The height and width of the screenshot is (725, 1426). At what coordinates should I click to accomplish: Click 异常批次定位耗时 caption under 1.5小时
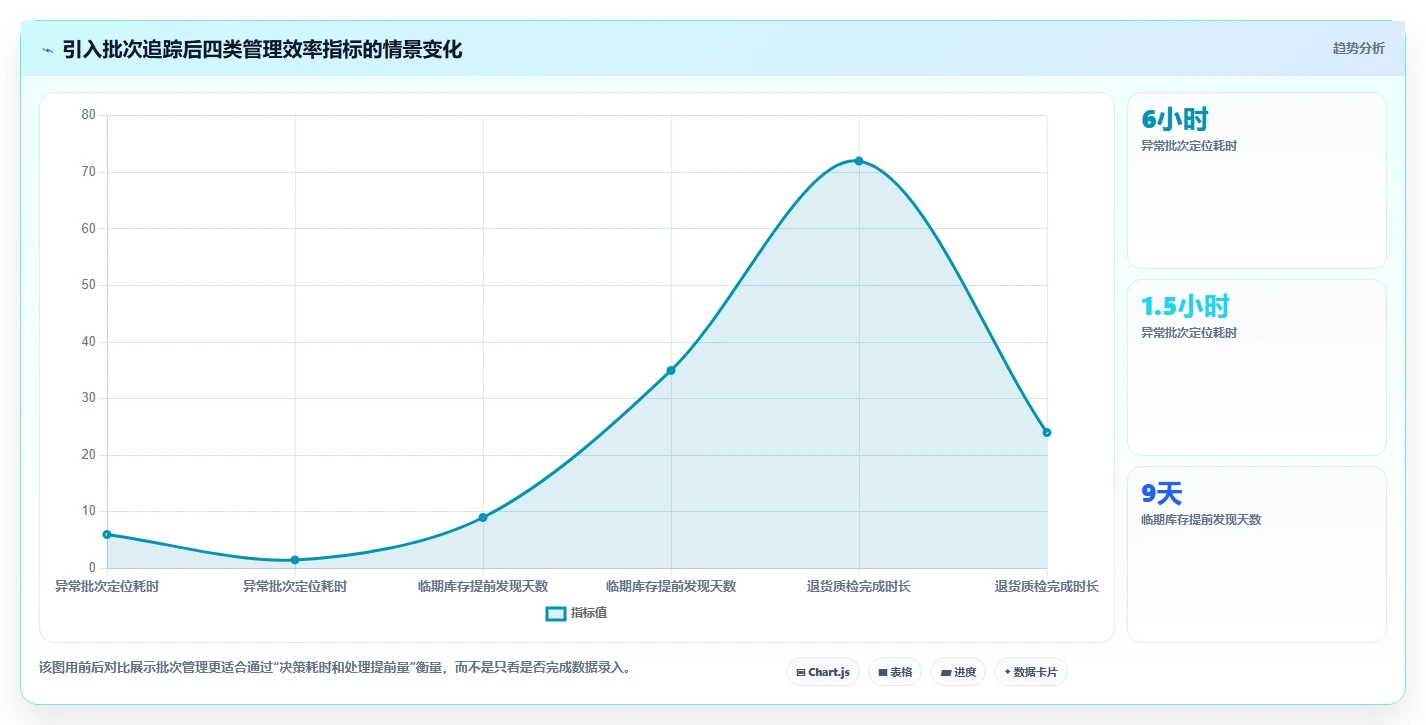pyautogui.click(x=1189, y=333)
